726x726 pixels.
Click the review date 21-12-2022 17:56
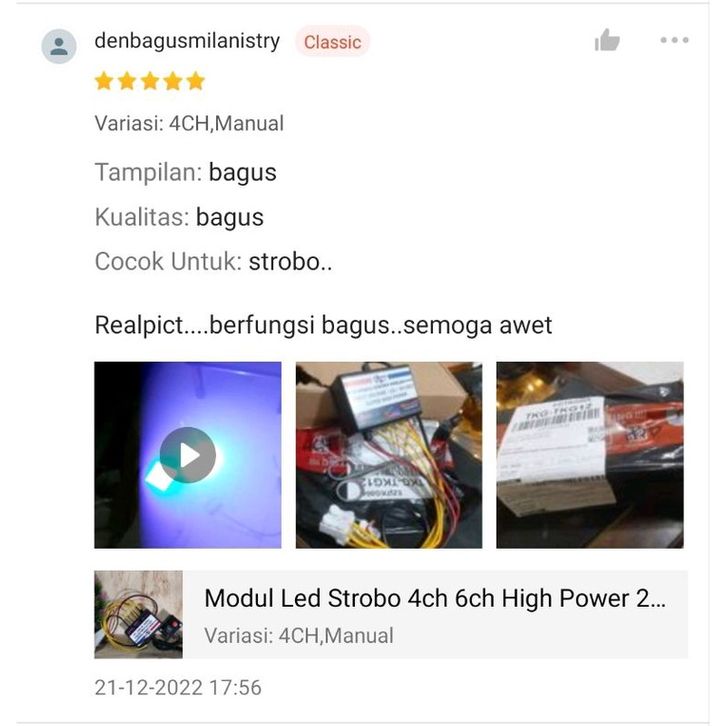tap(178, 688)
